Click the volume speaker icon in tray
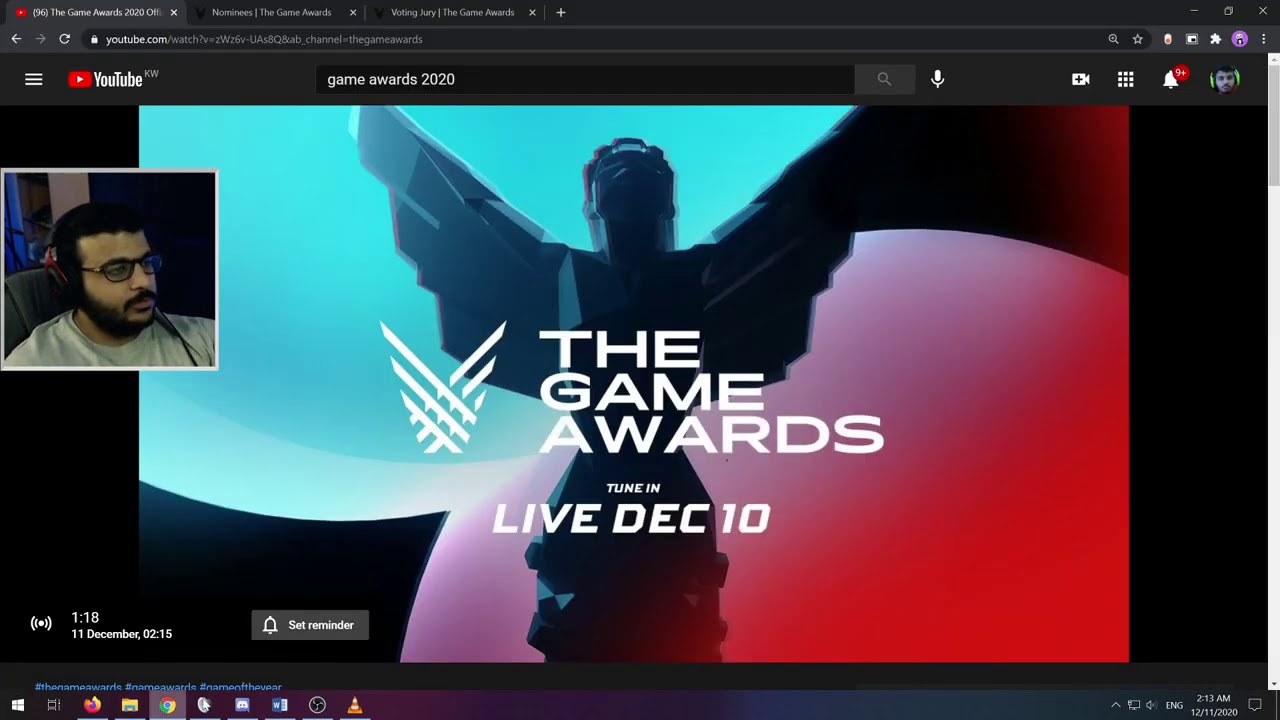The image size is (1280, 720). point(1151,705)
